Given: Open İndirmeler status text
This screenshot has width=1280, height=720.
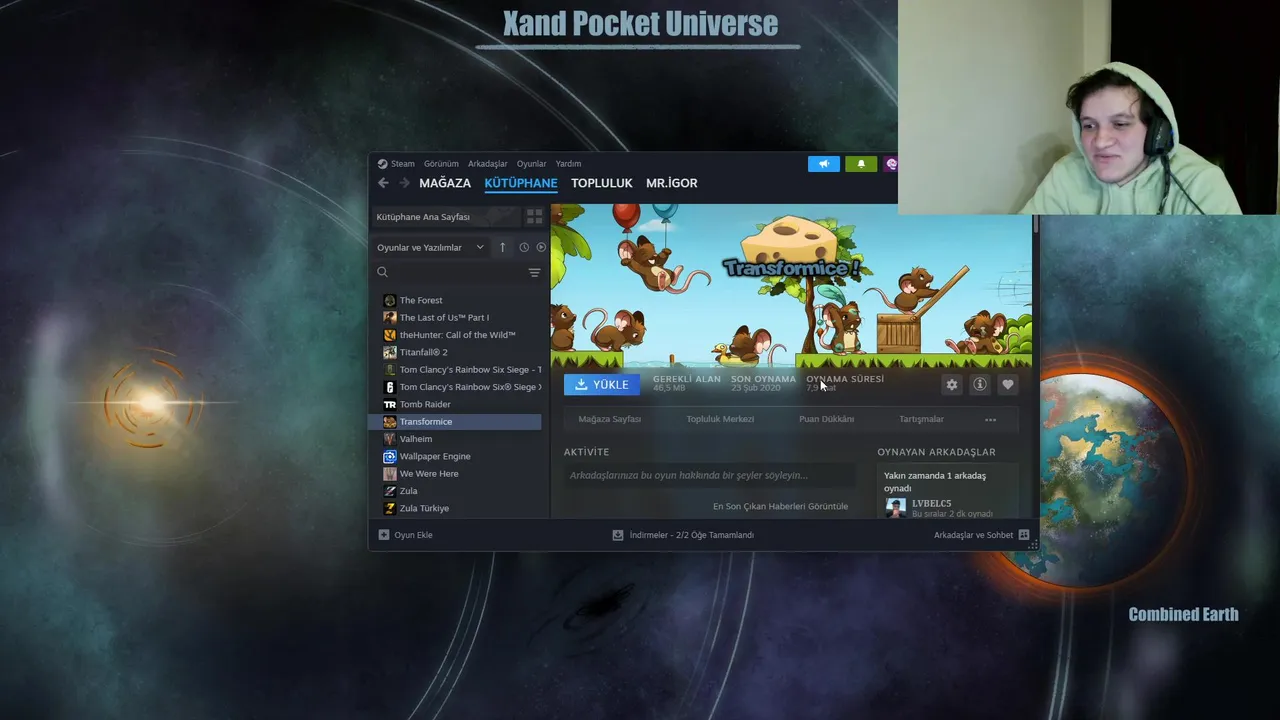Looking at the screenshot, I should click(691, 535).
